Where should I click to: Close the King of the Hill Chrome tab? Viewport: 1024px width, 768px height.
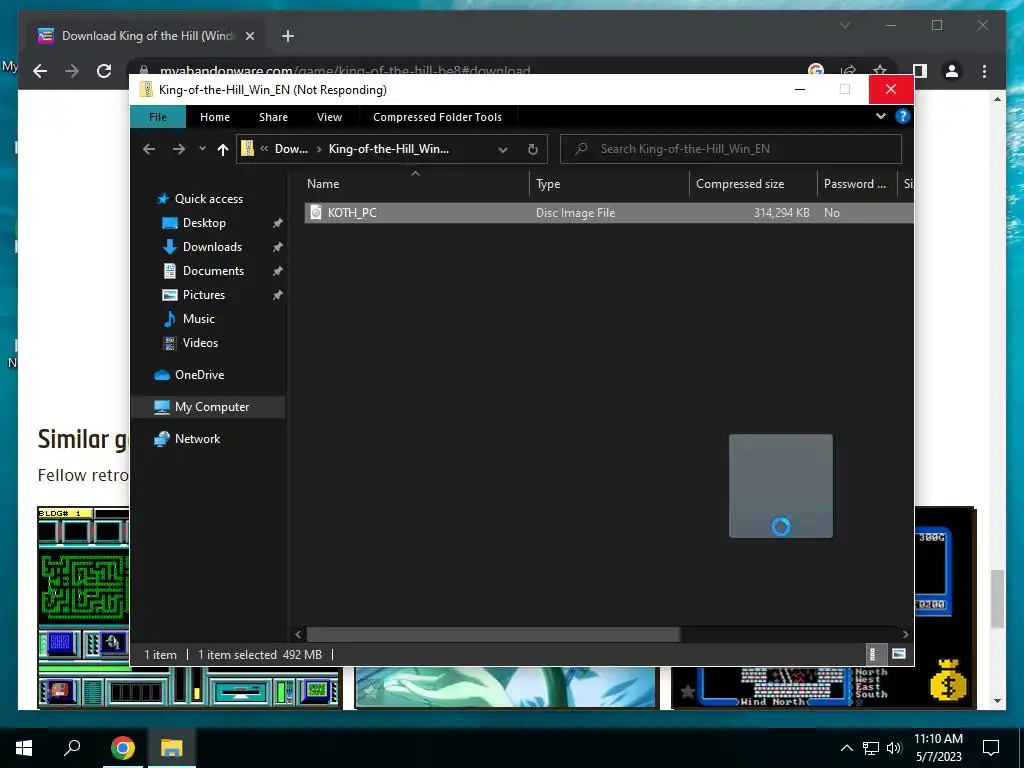click(249, 36)
